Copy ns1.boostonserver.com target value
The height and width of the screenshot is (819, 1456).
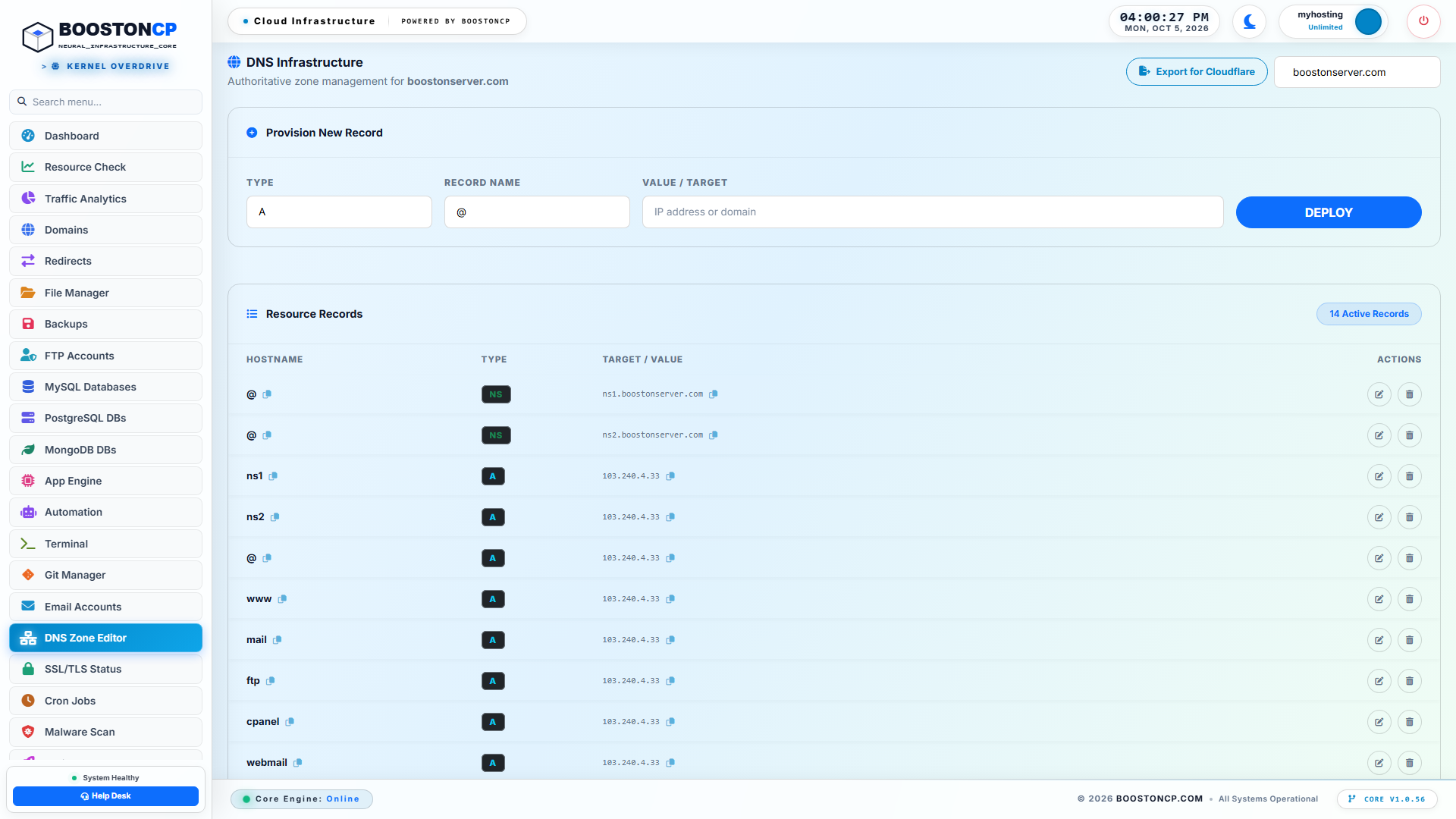pyautogui.click(x=714, y=394)
